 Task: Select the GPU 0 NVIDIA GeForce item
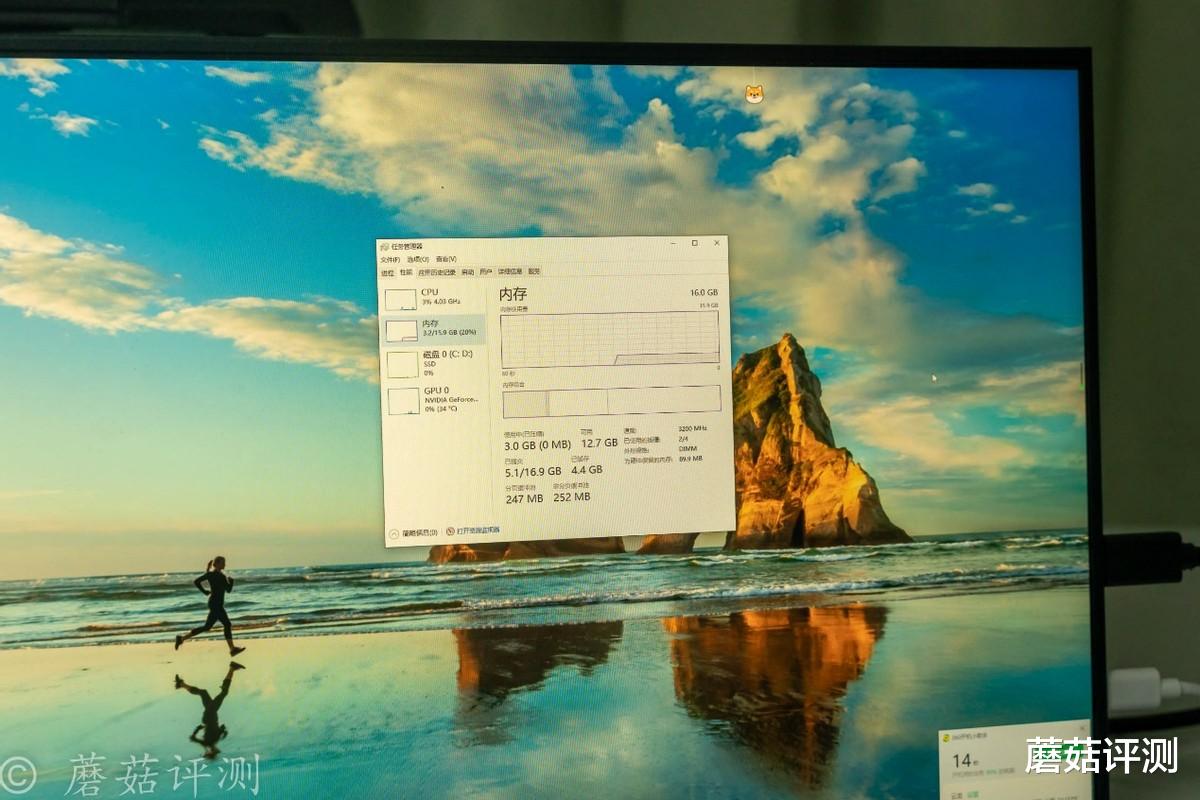pyautogui.click(x=436, y=399)
